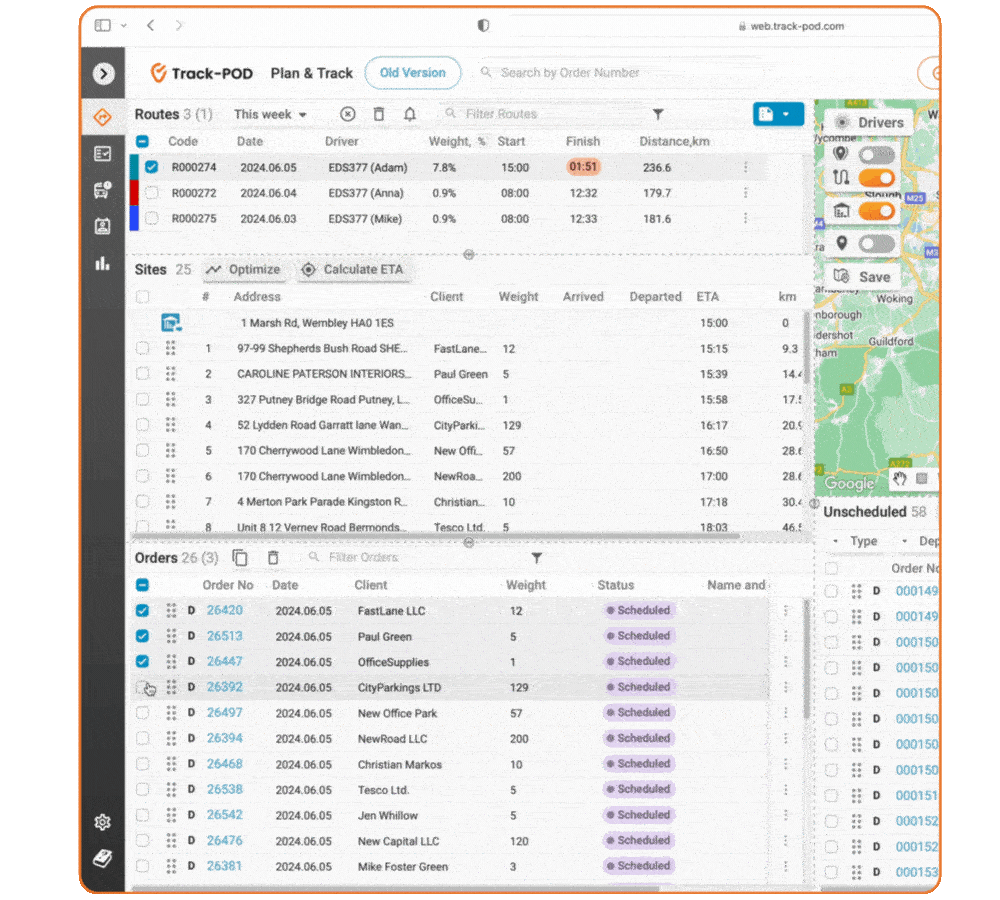Check order 26392 checkbox
This screenshot has height=900, width=1000.
tap(142, 687)
